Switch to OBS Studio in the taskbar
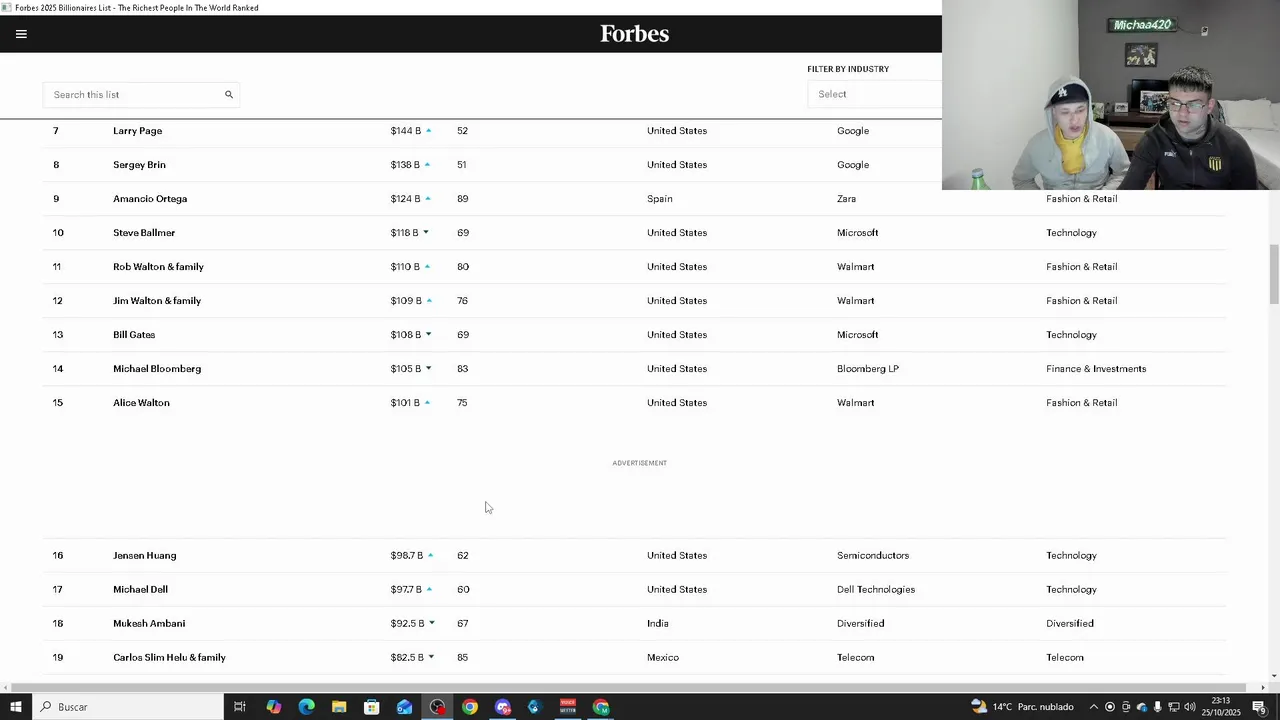1280x720 pixels. (x=437, y=707)
